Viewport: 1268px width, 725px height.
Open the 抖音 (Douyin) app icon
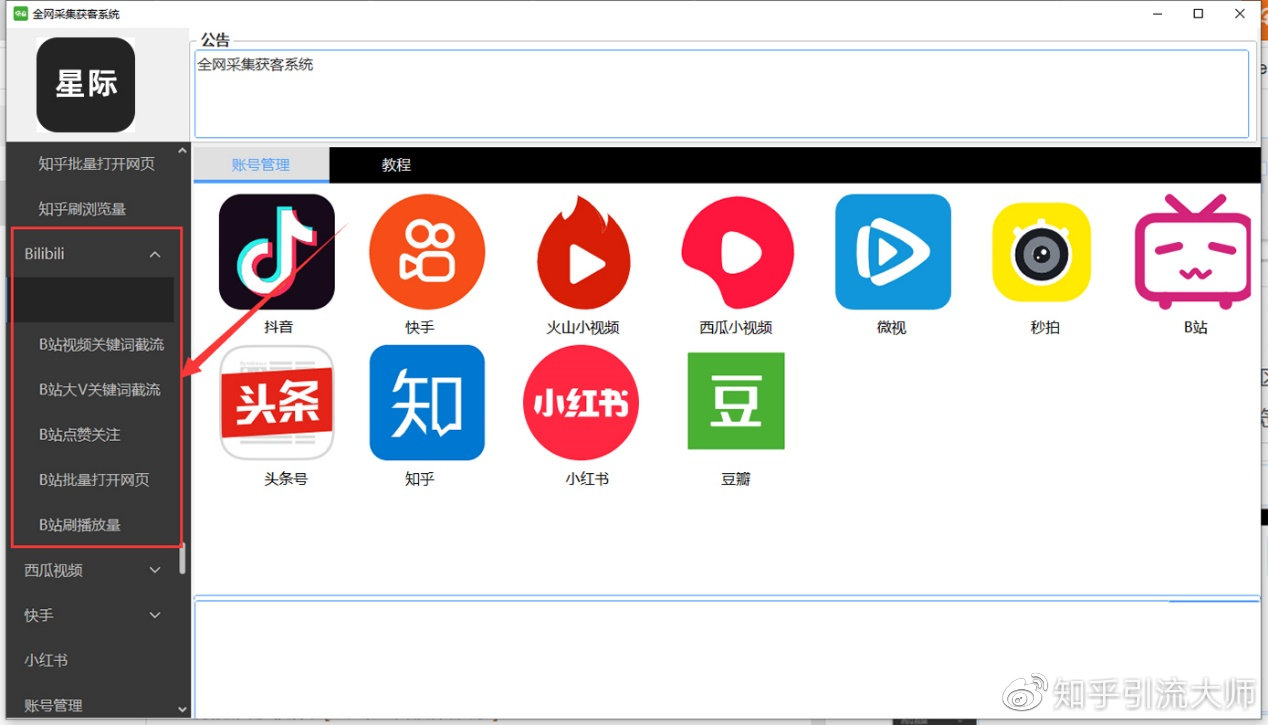pyautogui.click(x=277, y=252)
